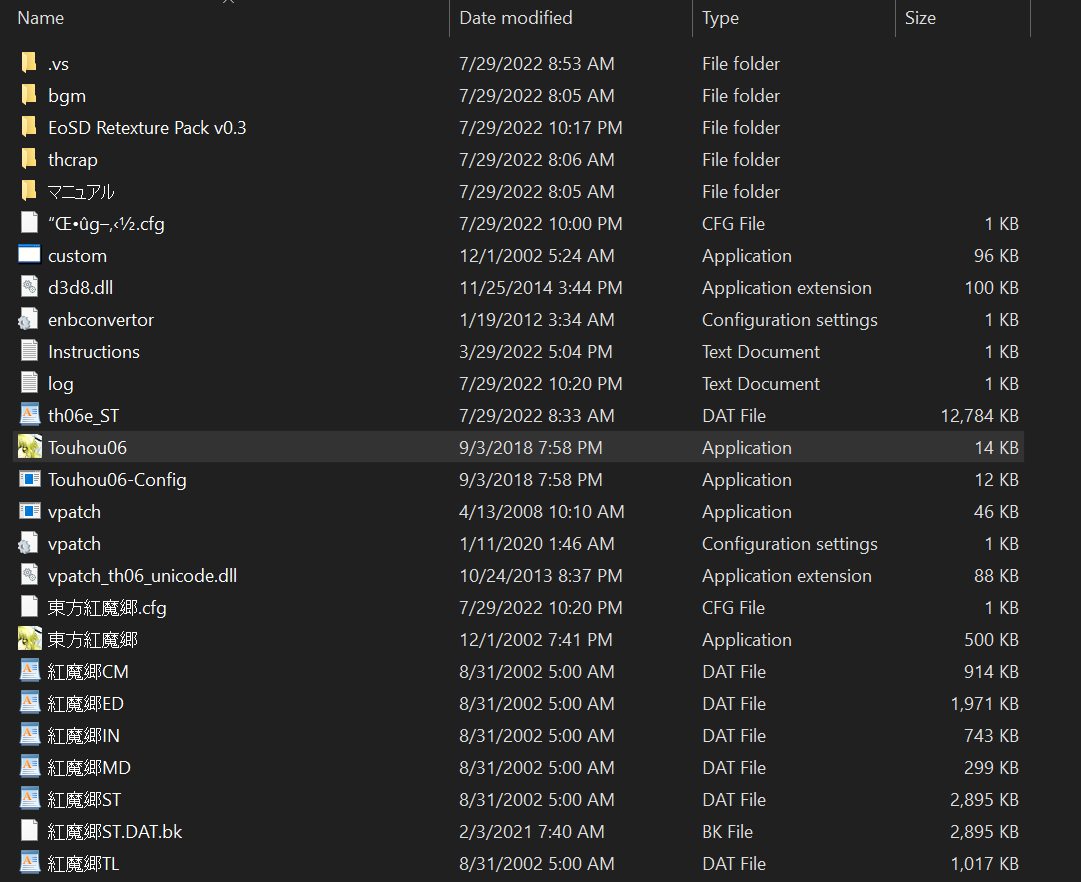The height and width of the screenshot is (882, 1081).
Task: Click the 12,784 KB size value
Action: (980, 416)
